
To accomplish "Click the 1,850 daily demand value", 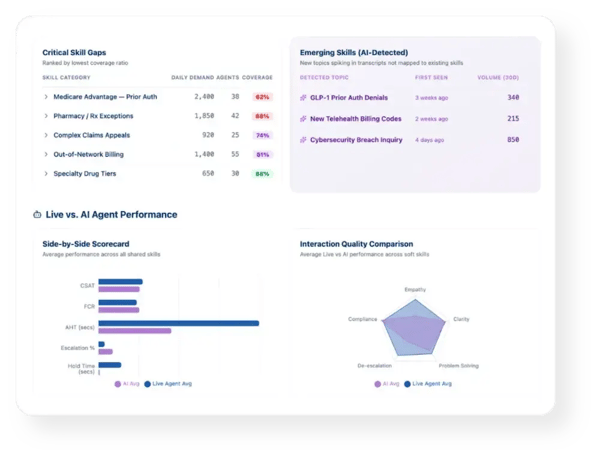I will click(x=204, y=116).
